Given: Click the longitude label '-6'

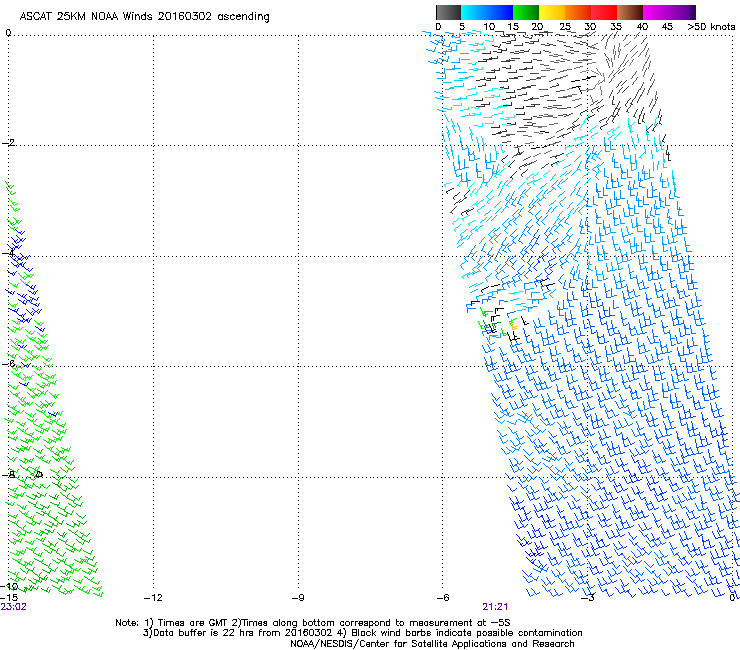Looking at the screenshot, I should tap(443, 598).
